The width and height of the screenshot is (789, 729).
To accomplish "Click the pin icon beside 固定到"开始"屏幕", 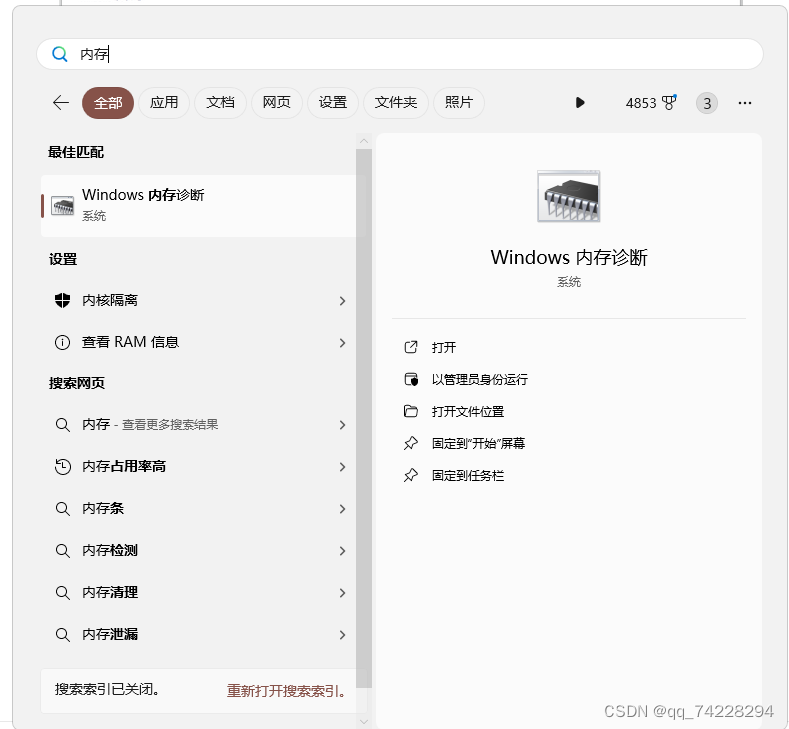I will pos(411,443).
